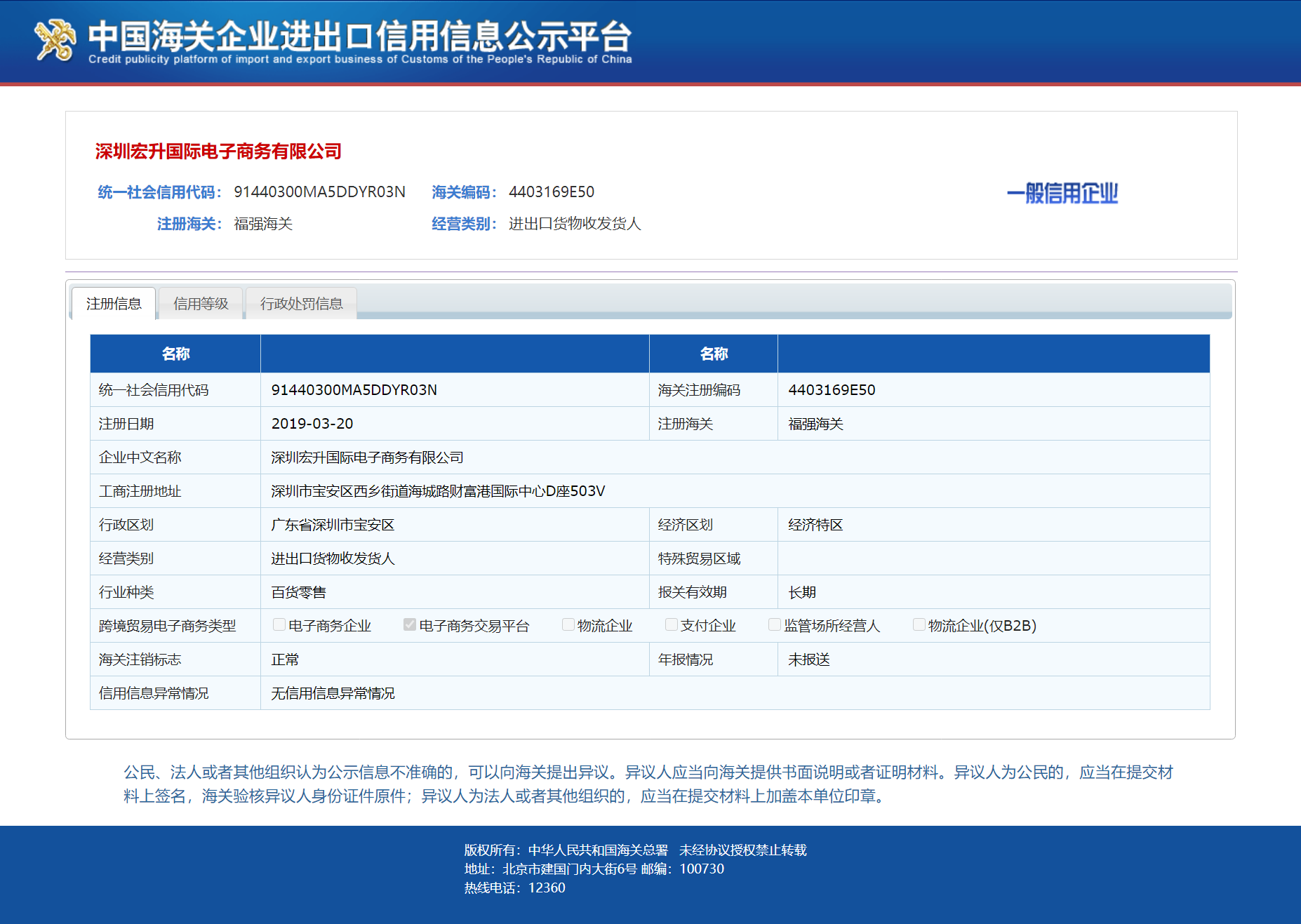Click the footer copyright line 版权所有

pos(635,850)
